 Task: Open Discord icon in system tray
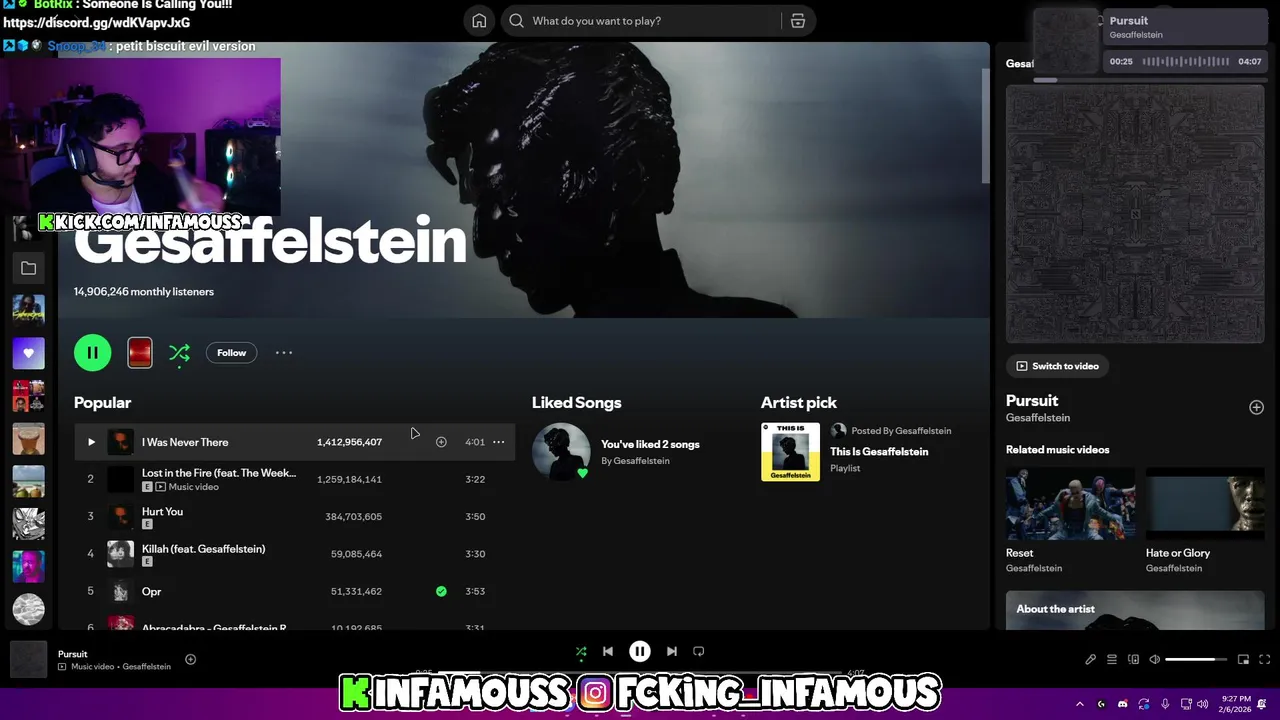pyautogui.click(x=1123, y=704)
